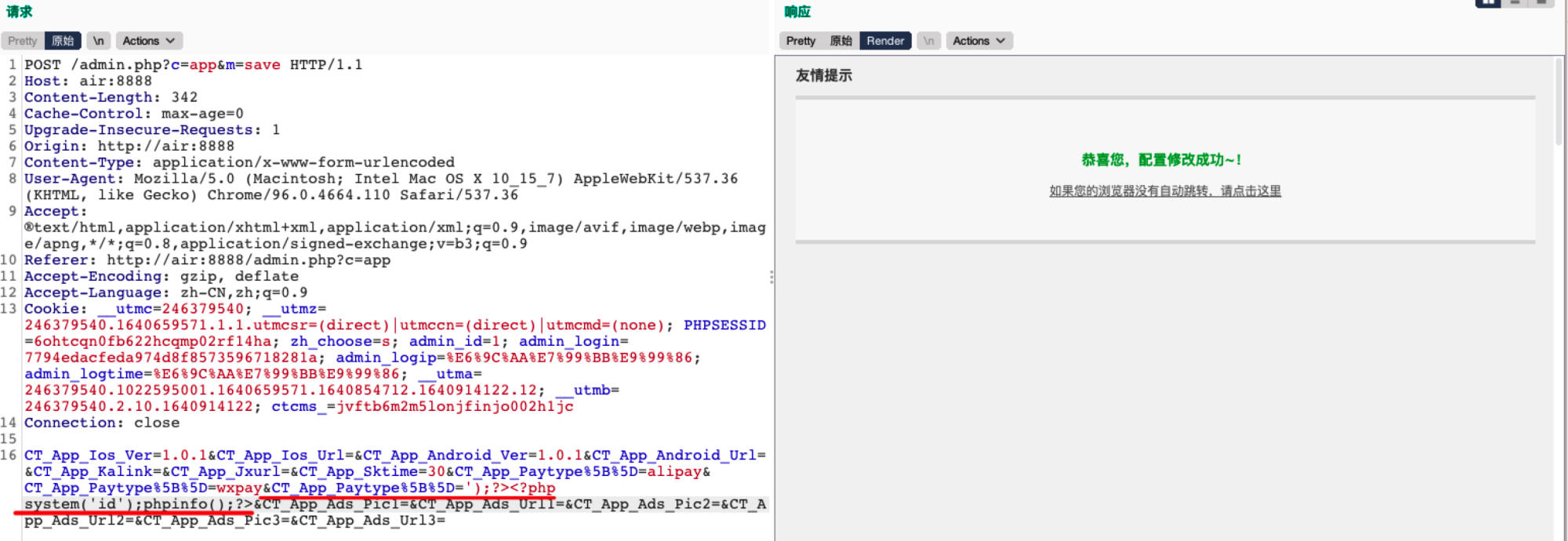Click the Referer header line
Viewport: 1568px width, 541px height.
click(207, 260)
